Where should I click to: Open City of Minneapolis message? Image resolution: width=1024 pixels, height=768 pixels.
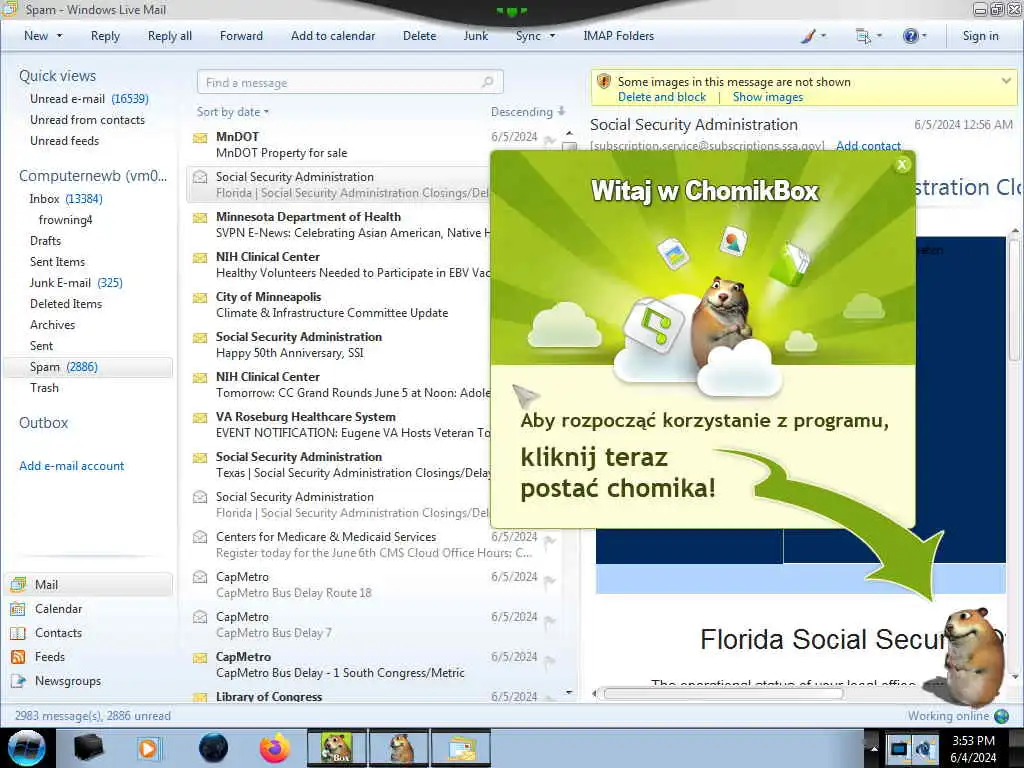(x=340, y=304)
